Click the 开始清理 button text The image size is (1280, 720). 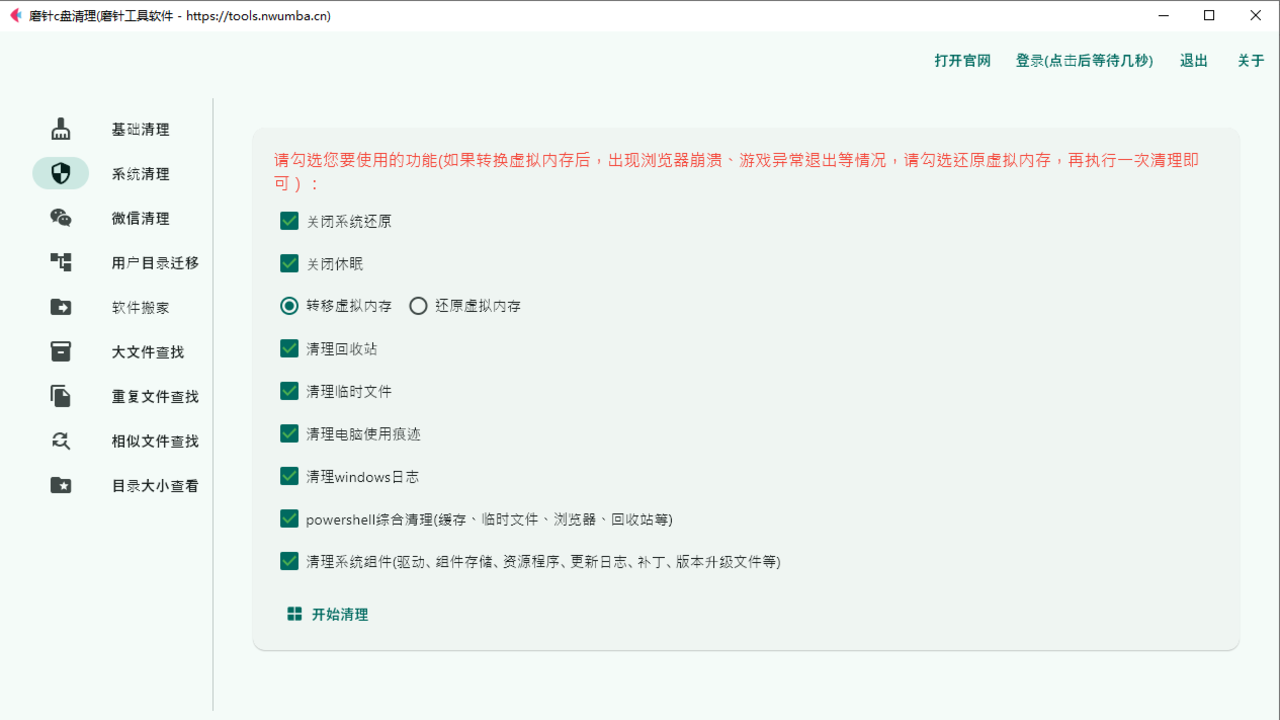coord(340,615)
